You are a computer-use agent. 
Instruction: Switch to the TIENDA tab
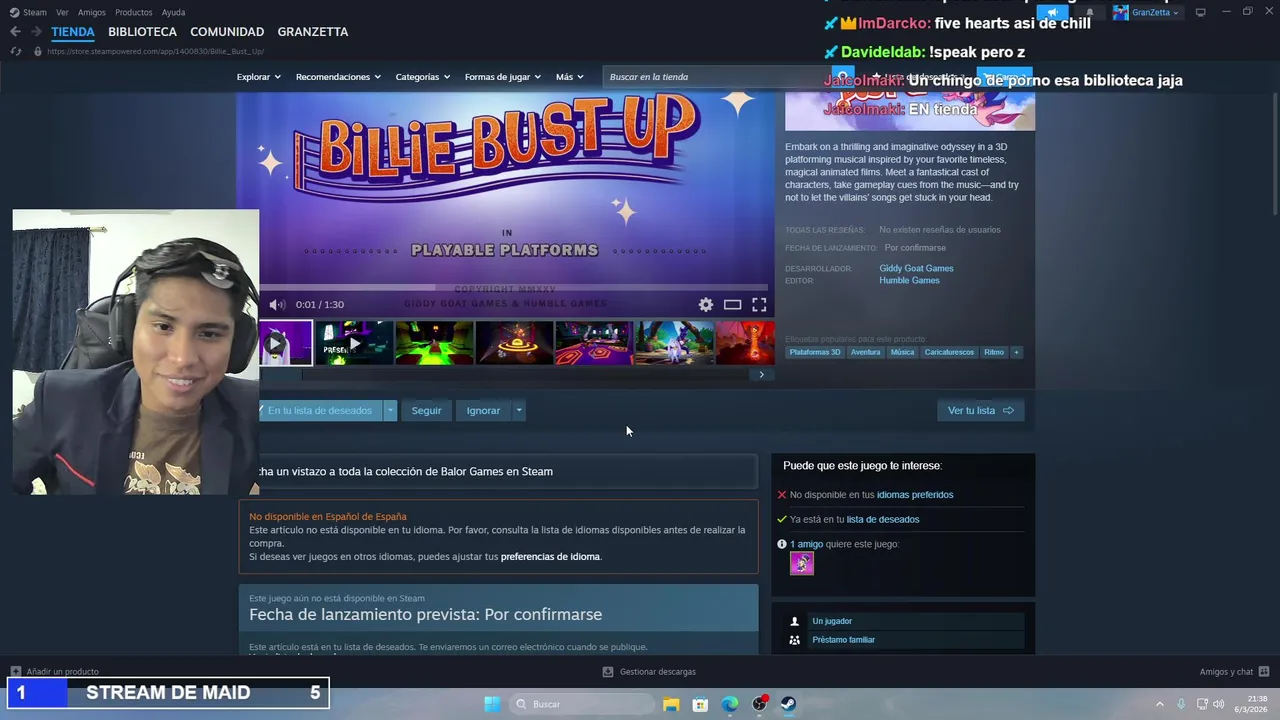[x=73, y=32]
